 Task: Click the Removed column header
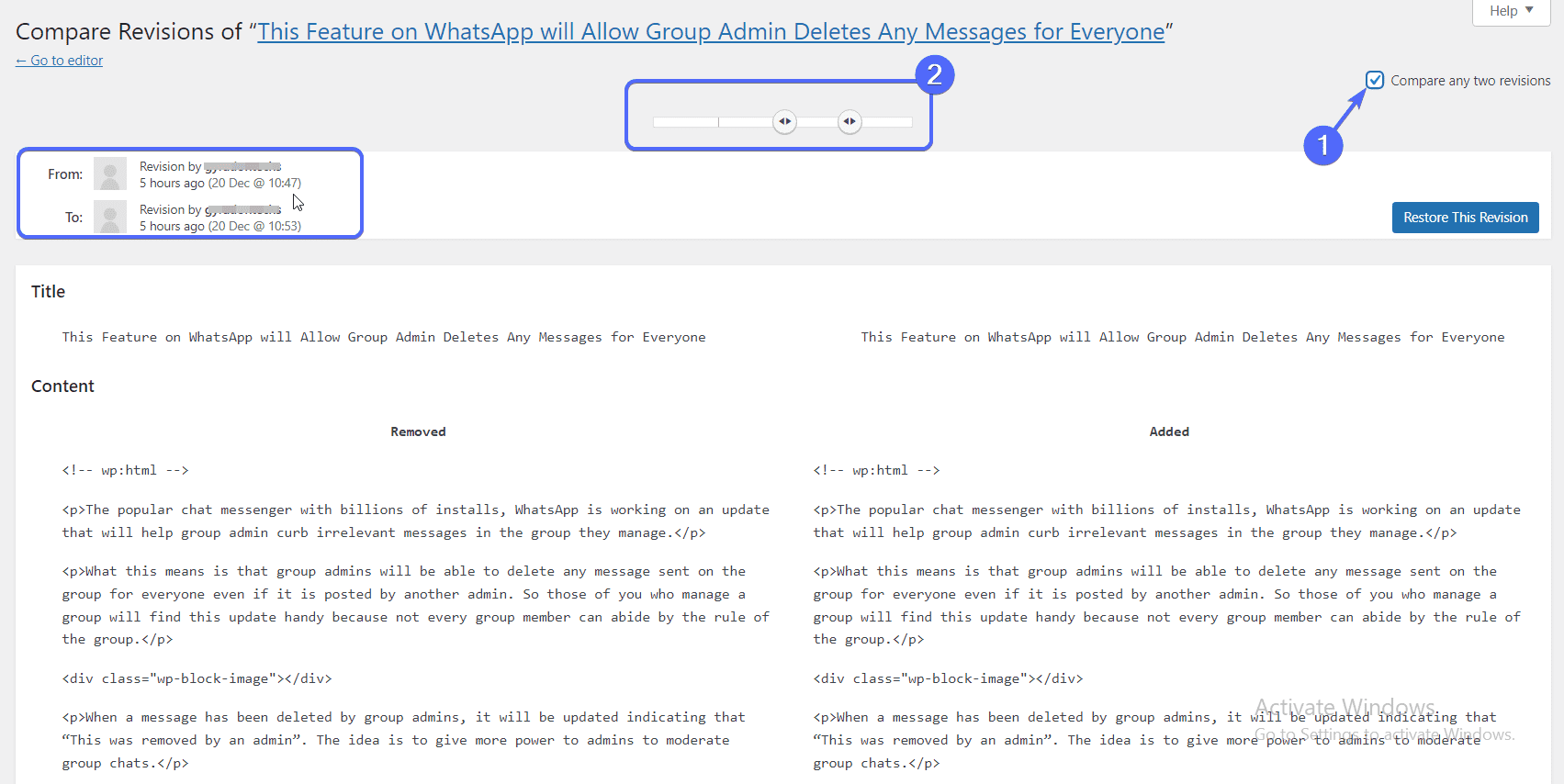click(x=418, y=431)
